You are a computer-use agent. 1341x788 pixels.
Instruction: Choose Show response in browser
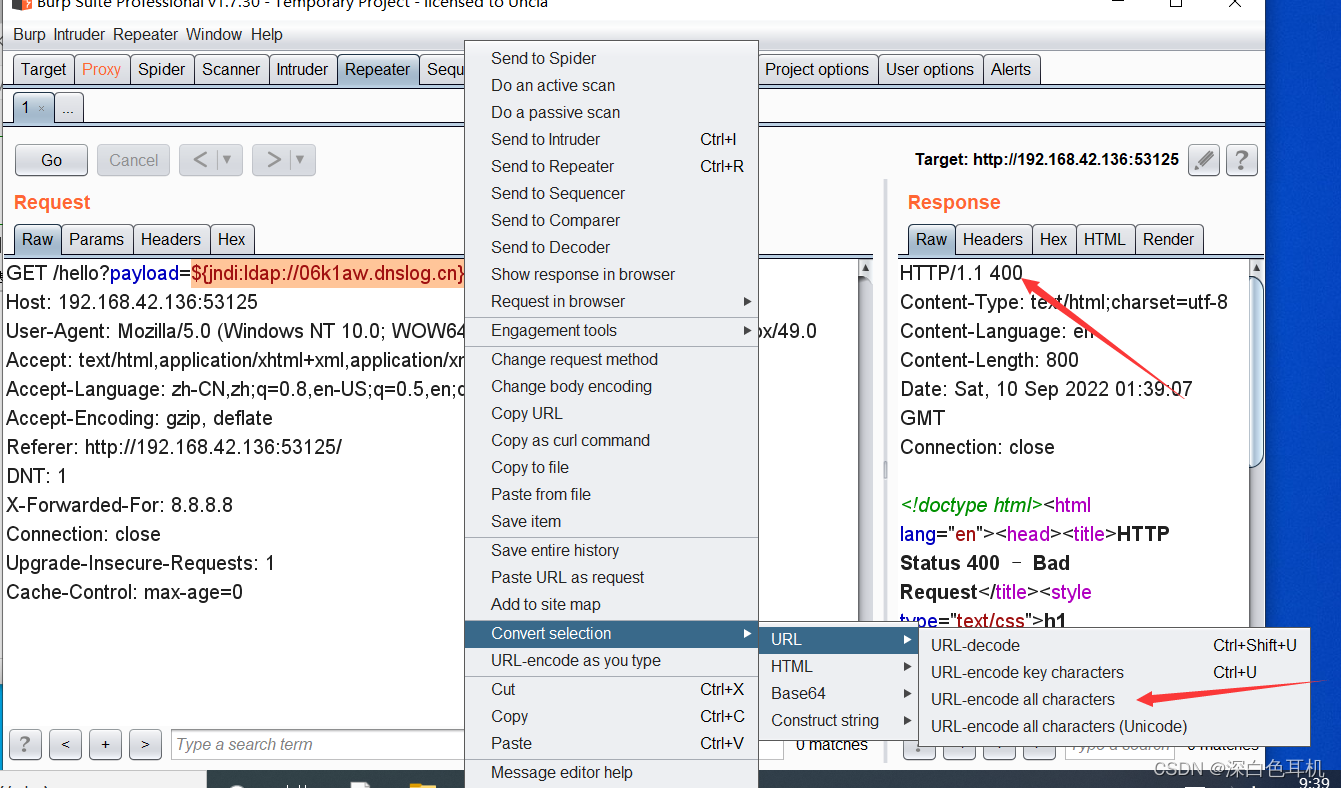click(612, 274)
